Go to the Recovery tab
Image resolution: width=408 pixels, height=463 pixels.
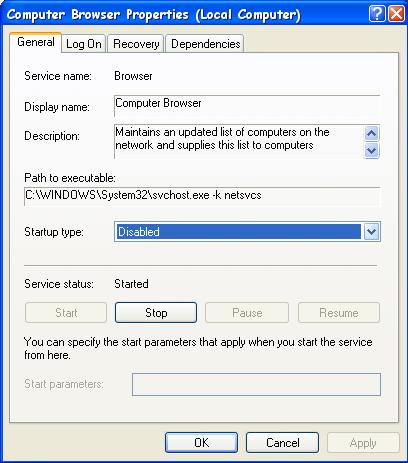click(x=136, y=44)
